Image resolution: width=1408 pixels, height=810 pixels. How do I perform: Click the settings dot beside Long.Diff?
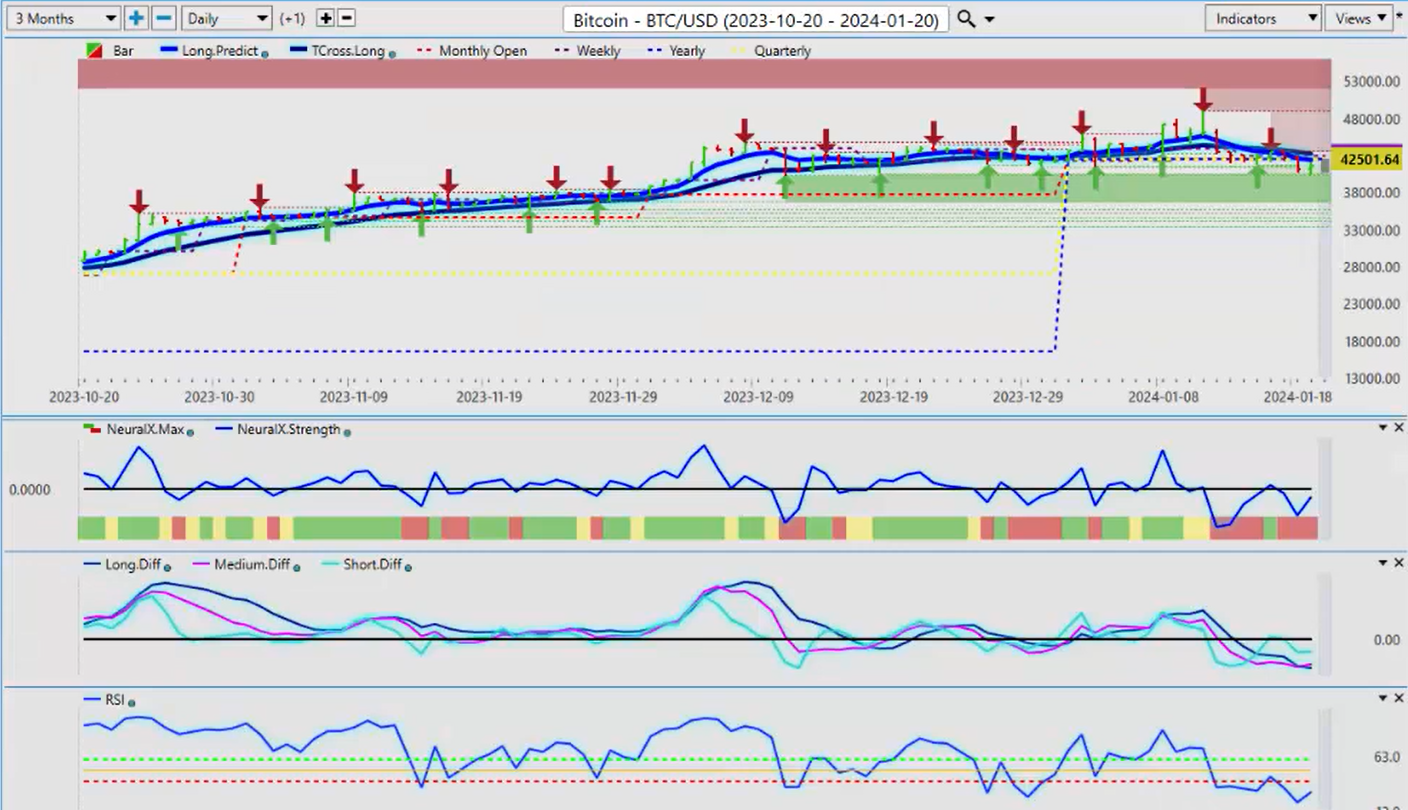click(x=167, y=567)
